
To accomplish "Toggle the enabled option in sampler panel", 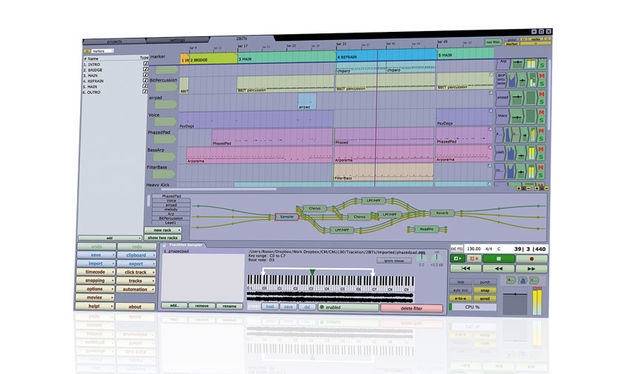I will 348,307.
